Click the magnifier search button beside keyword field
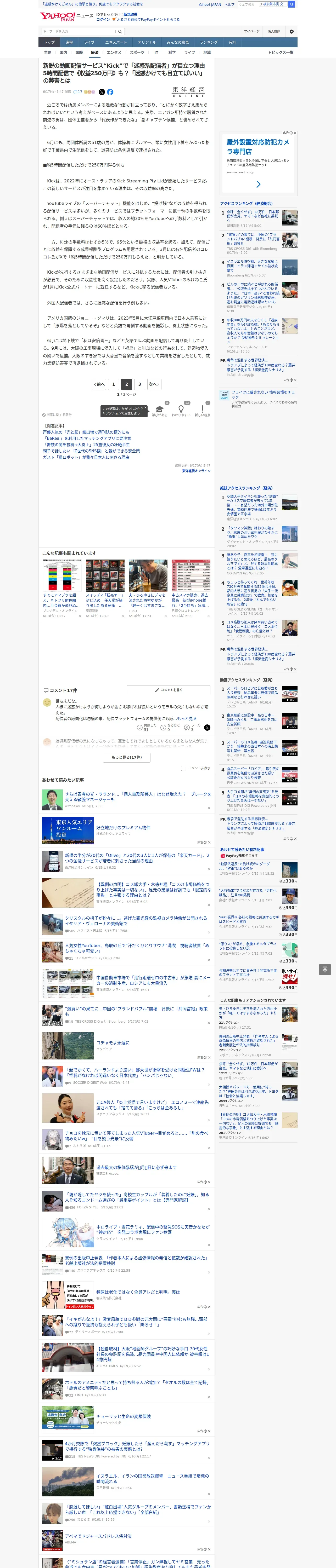336x1568 pixels. pyautogui.click(x=120, y=32)
